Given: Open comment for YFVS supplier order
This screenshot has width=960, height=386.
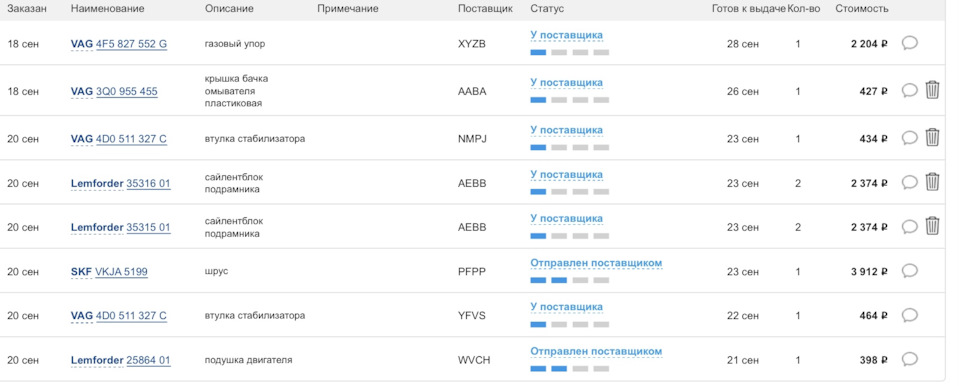Looking at the screenshot, I should 910,316.
